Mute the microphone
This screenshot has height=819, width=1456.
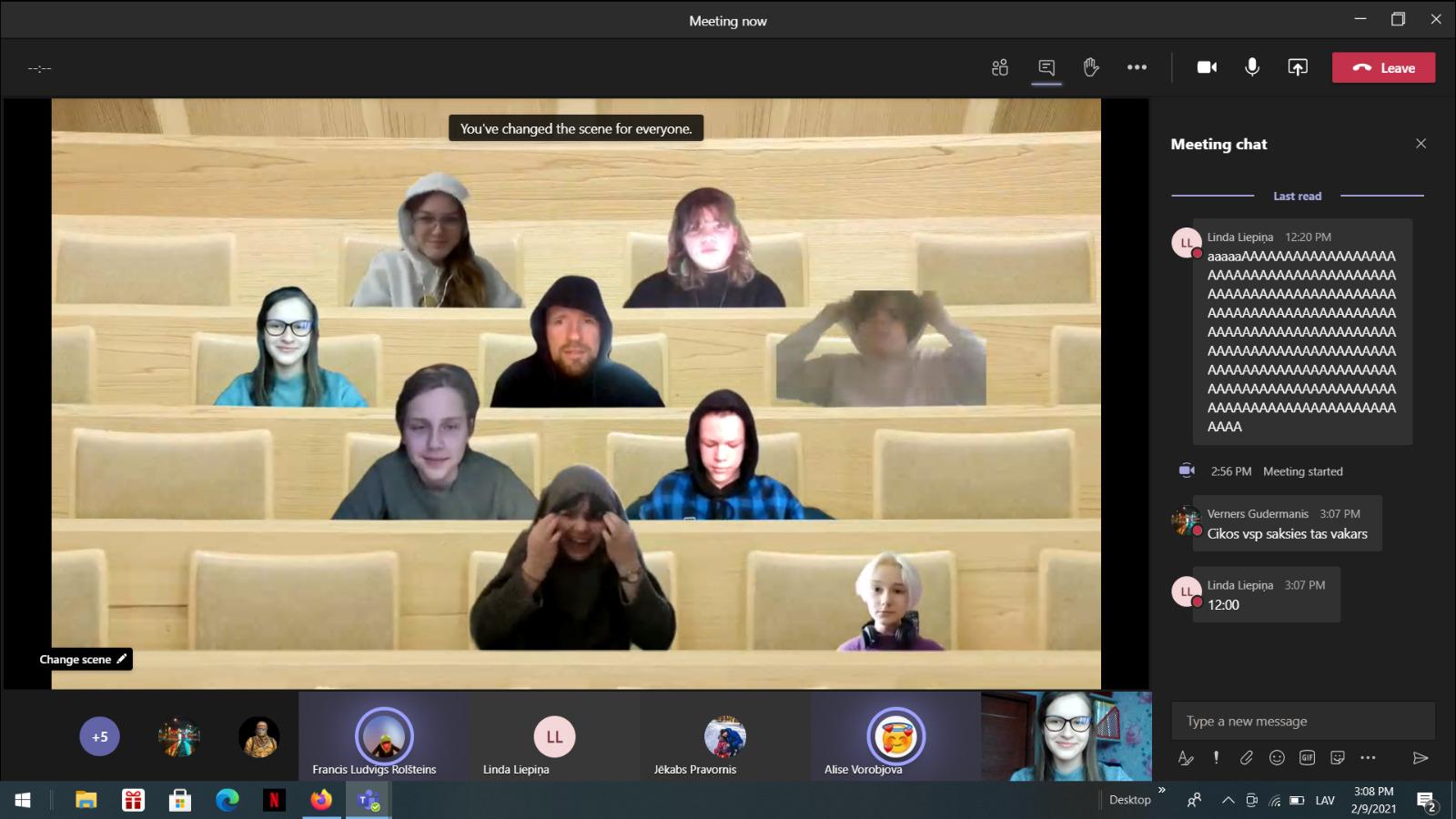pyautogui.click(x=1252, y=67)
